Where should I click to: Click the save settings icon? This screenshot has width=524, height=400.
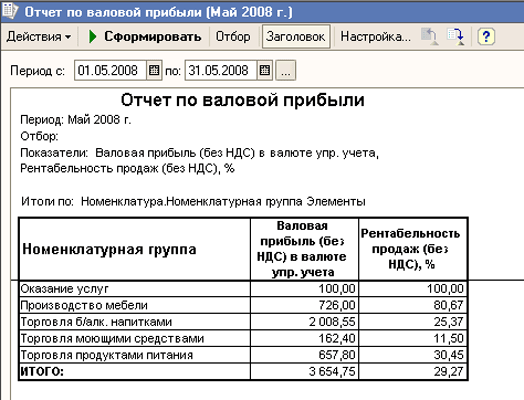(456, 36)
